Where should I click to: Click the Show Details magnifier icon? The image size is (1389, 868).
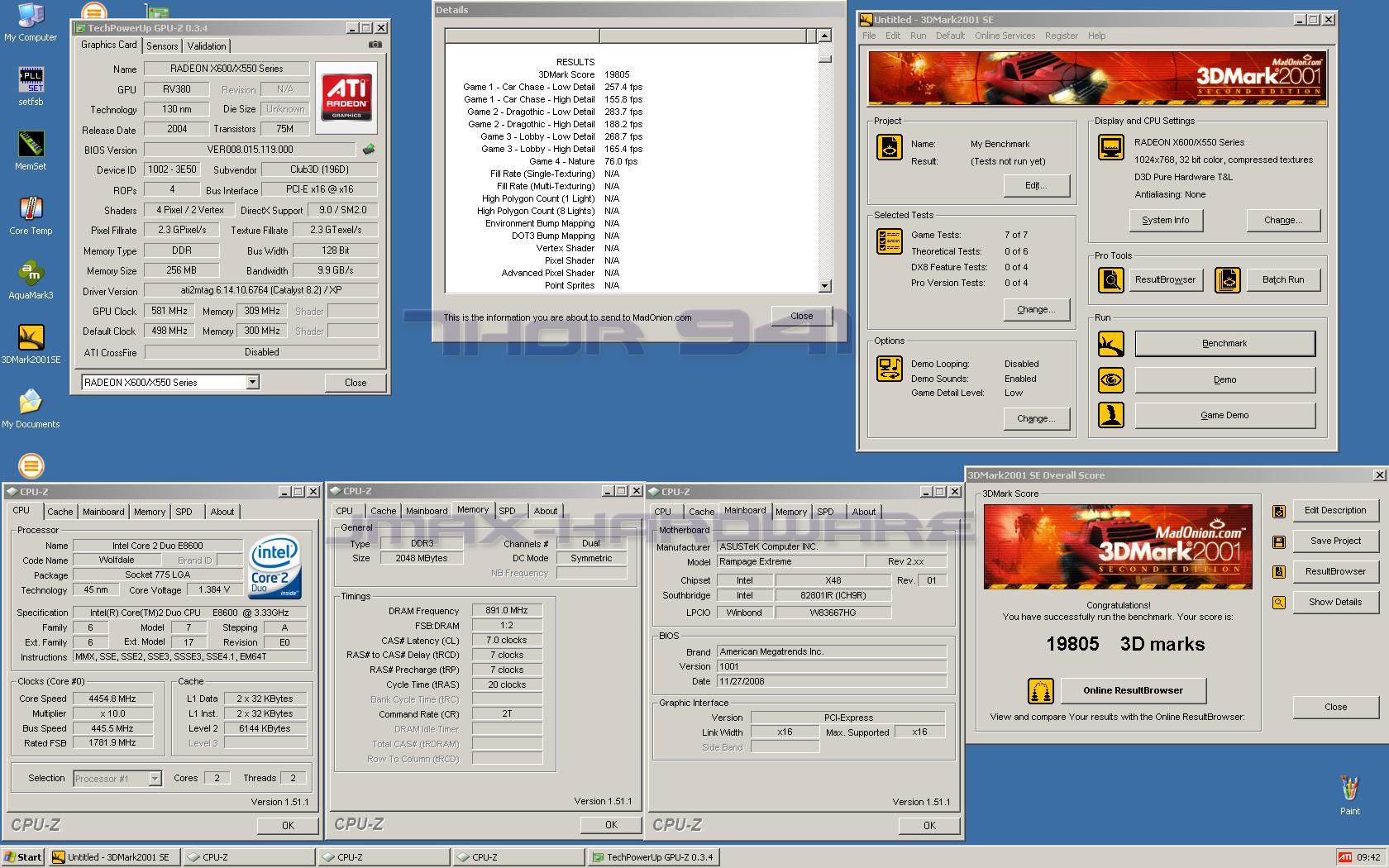coord(1279,603)
